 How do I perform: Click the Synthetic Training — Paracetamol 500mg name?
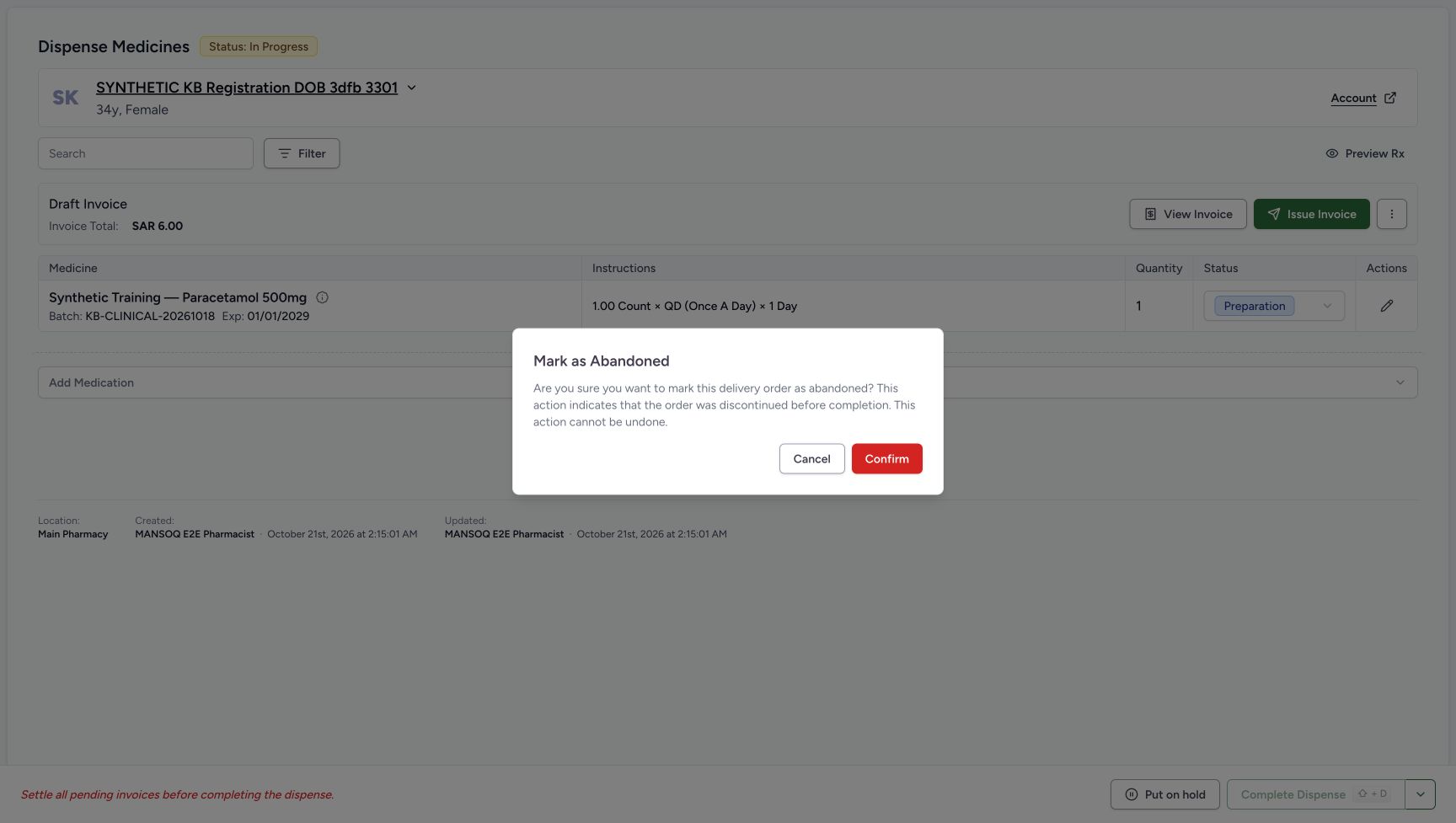pyautogui.click(x=178, y=297)
